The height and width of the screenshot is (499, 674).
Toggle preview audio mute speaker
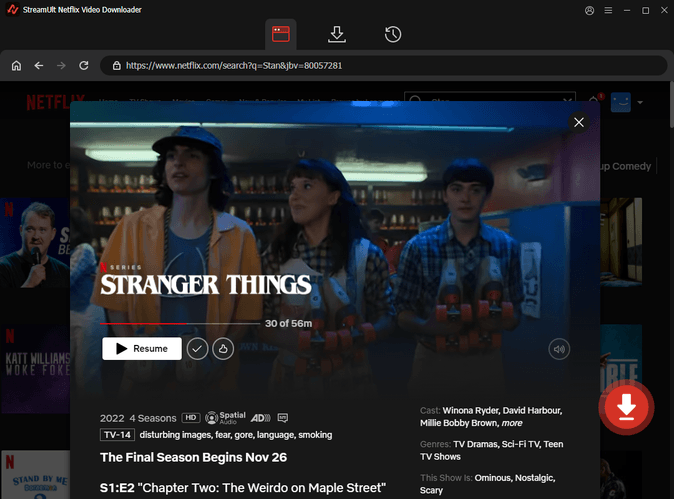(559, 349)
